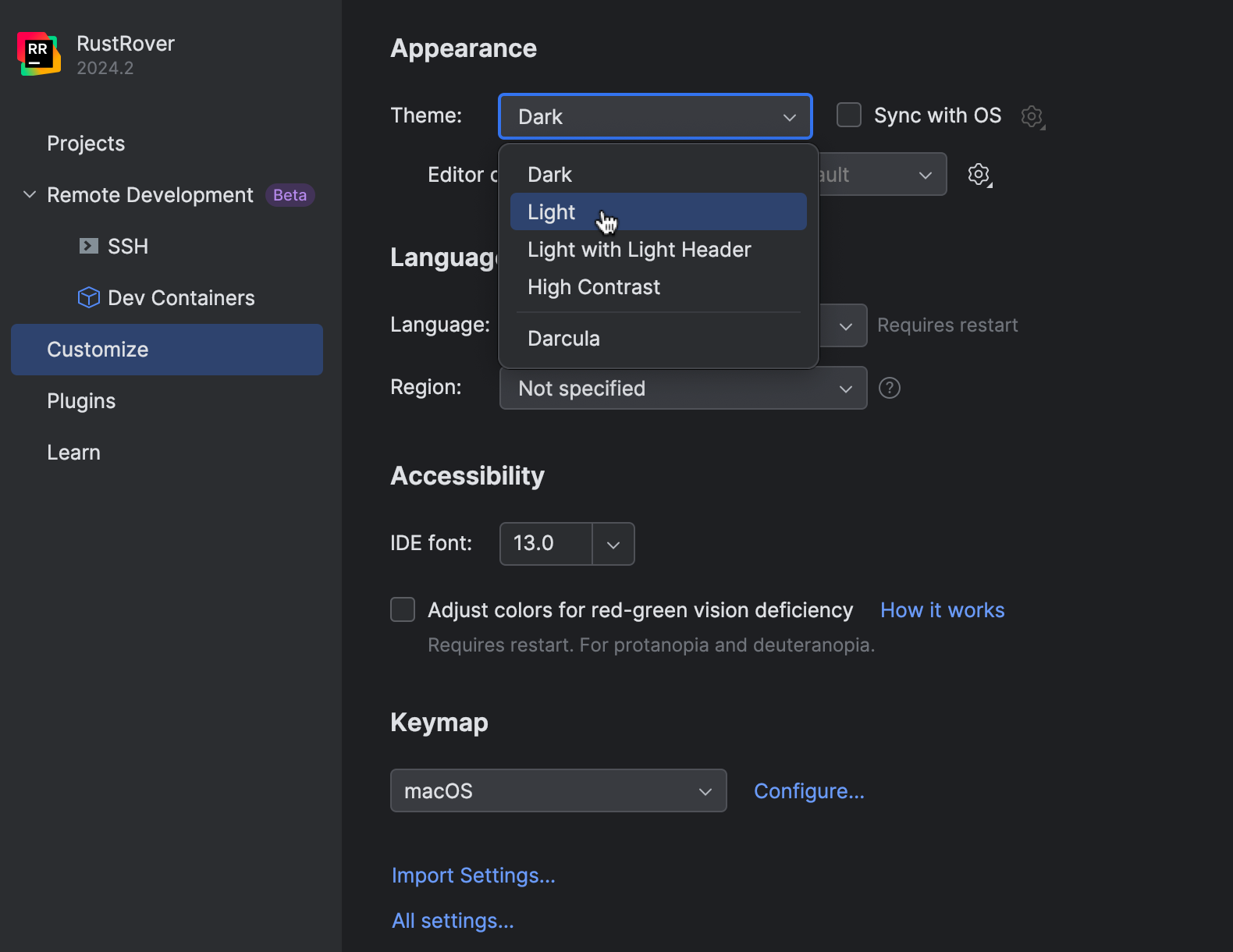Expand the IDE font size dropdown arrow
The height and width of the screenshot is (952, 1233).
point(613,544)
